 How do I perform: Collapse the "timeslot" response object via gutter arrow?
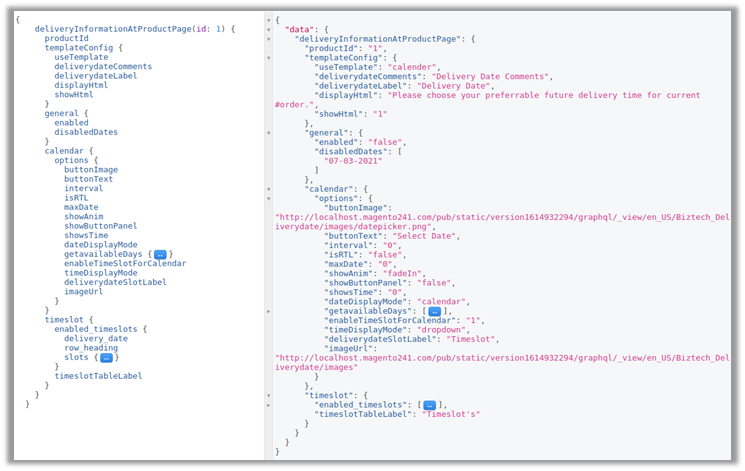[268, 395]
